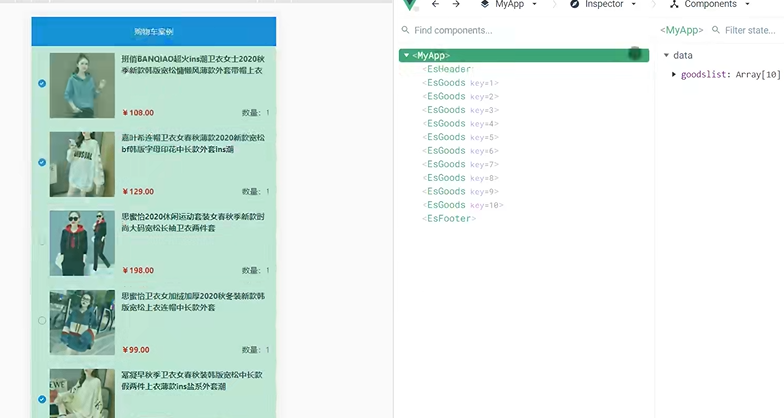Select EsGoods component with key=2
Screen dimensions: 784x418
pos(460,96)
